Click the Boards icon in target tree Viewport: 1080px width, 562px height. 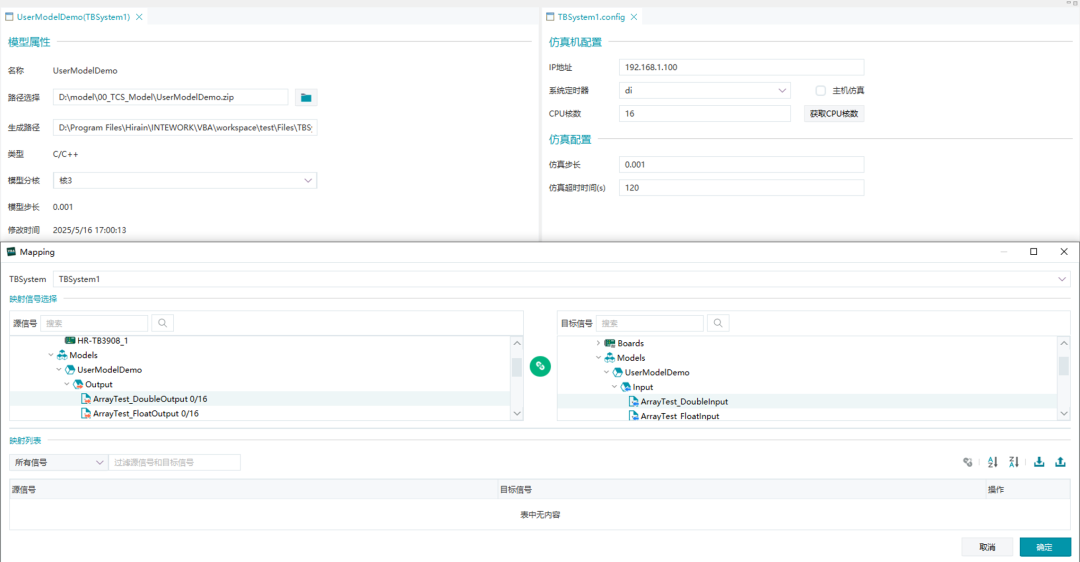(x=610, y=343)
